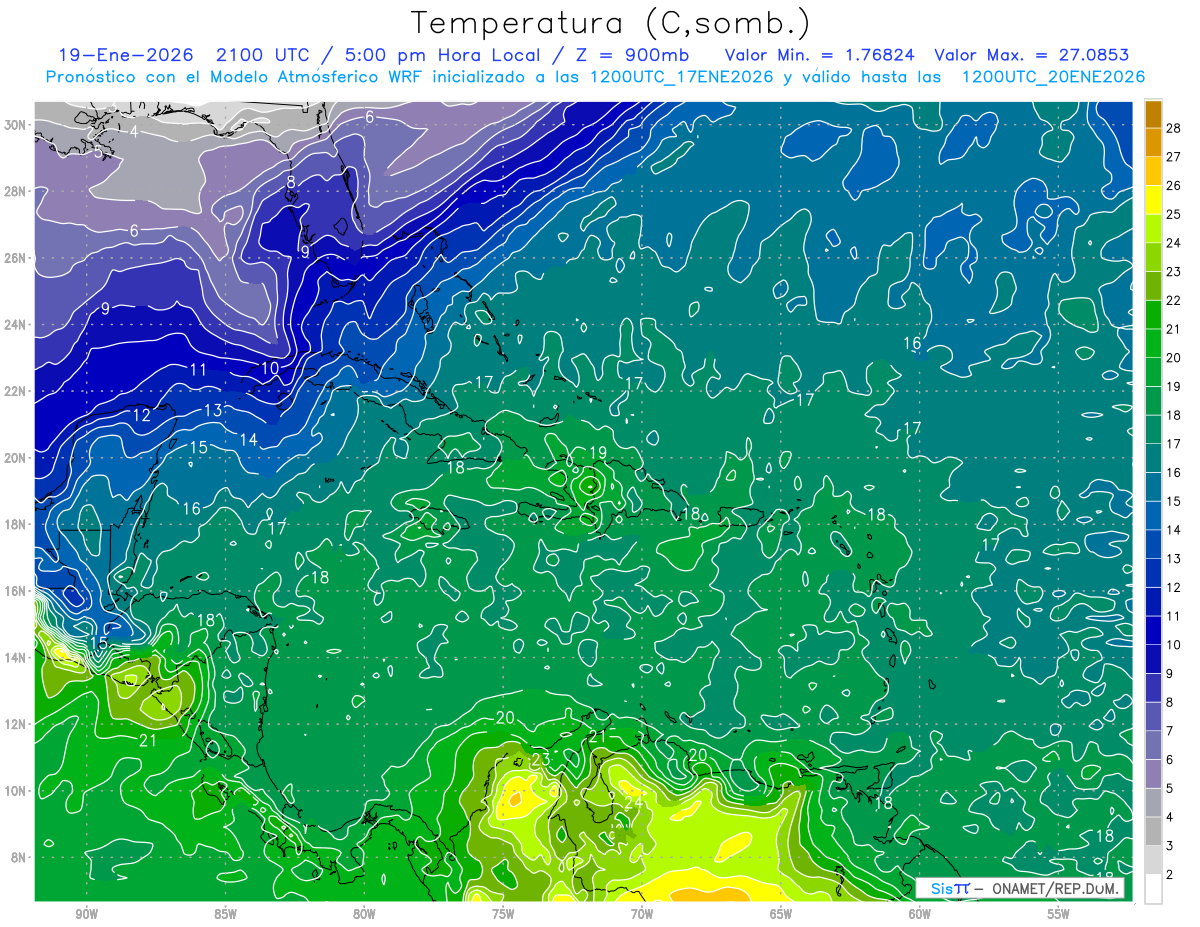Viewport: 1200px width, 927px height.
Task: Click the 18N latitude axis label
Action: tap(17, 524)
